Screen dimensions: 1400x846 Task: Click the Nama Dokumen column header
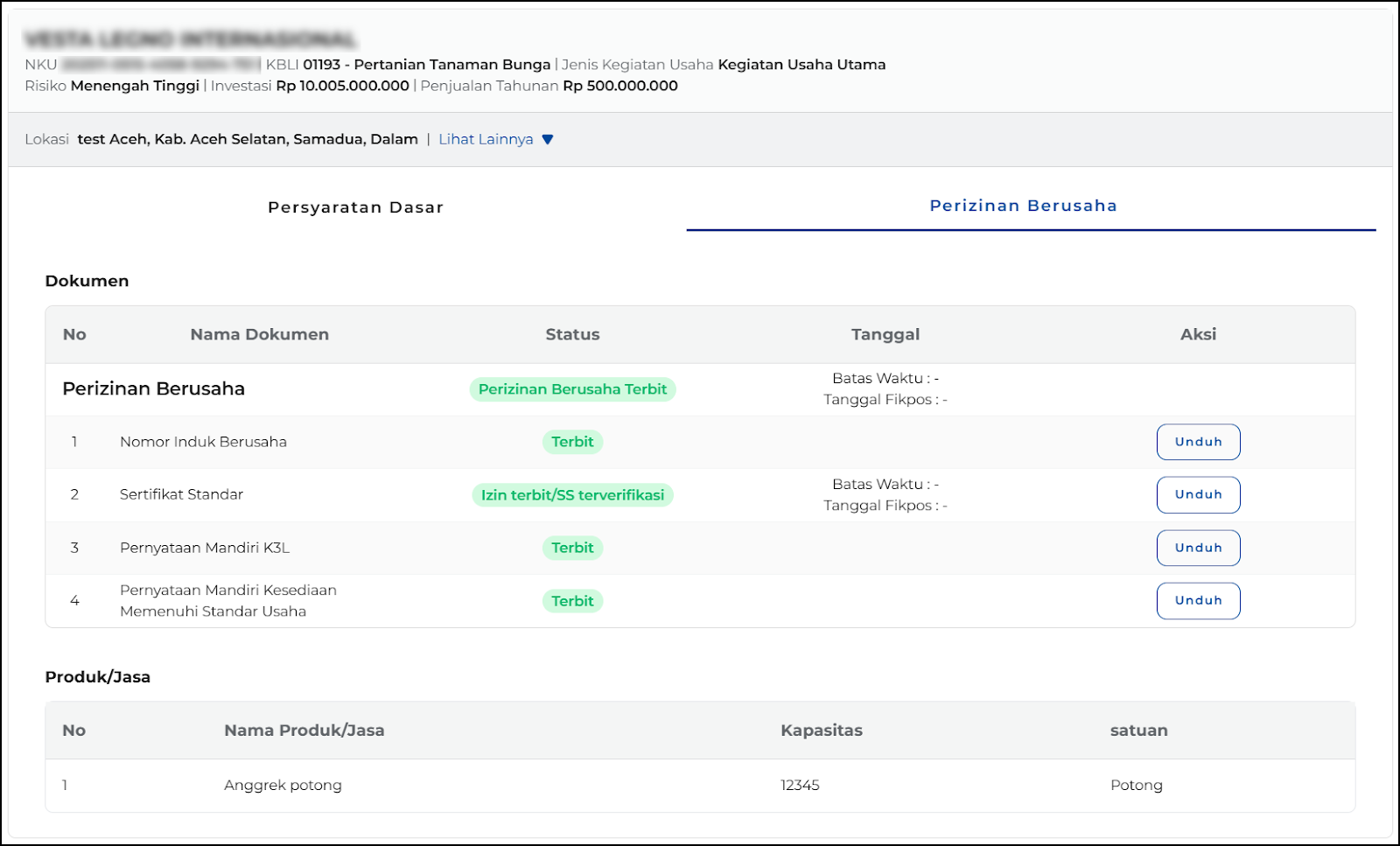pos(259,334)
